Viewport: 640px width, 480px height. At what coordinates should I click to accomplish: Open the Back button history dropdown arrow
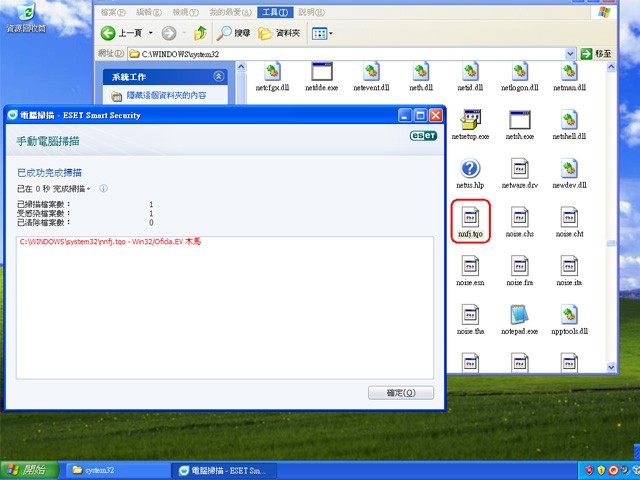(151, 33)
